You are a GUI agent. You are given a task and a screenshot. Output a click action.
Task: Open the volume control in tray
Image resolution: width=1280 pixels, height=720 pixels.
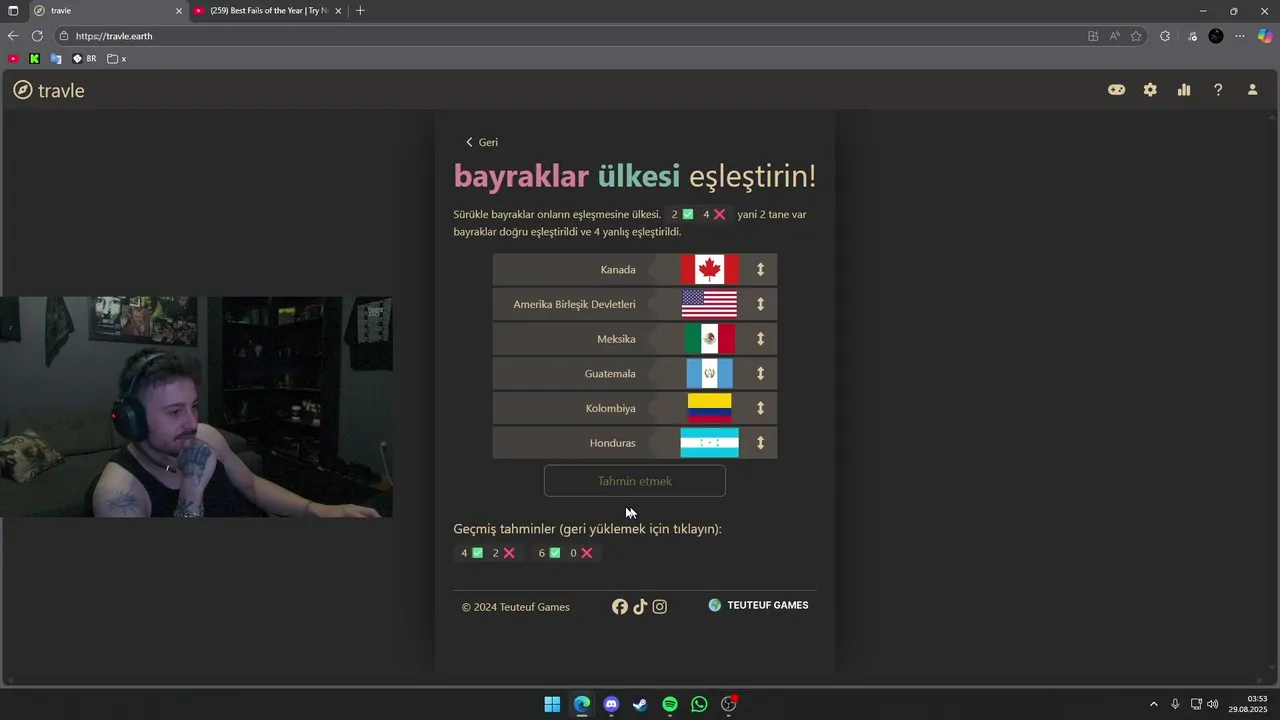(1213, 705)
